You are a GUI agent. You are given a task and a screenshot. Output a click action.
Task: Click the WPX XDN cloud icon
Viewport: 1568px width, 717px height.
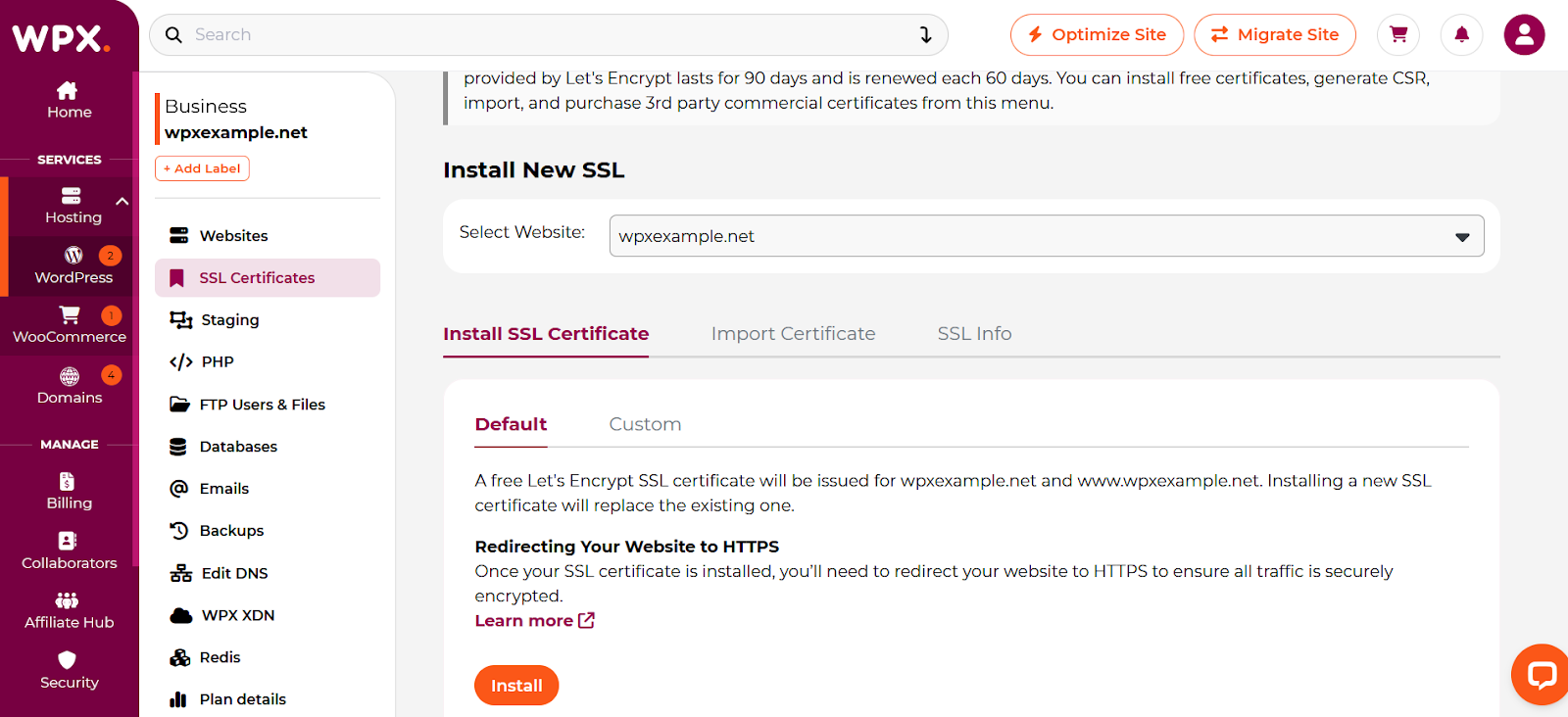point(181,616)
